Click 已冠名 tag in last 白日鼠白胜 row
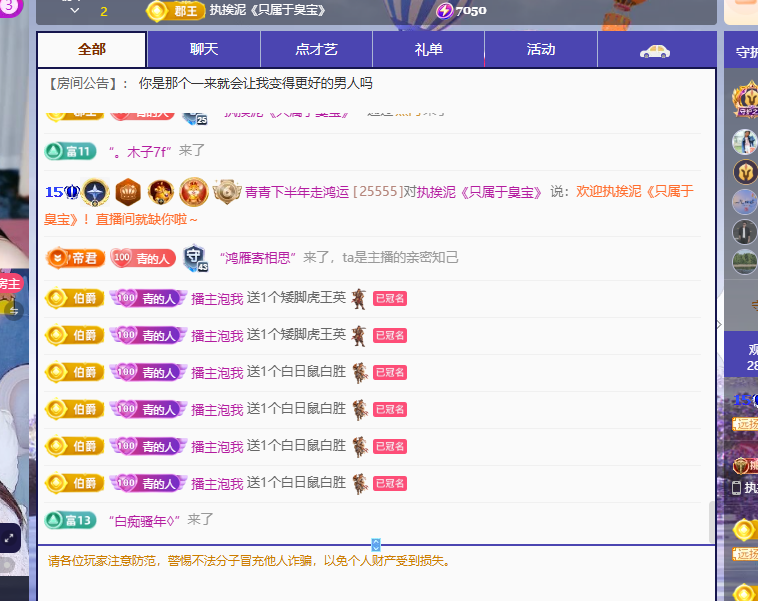 pyautogui.click(x=390, y=484)
